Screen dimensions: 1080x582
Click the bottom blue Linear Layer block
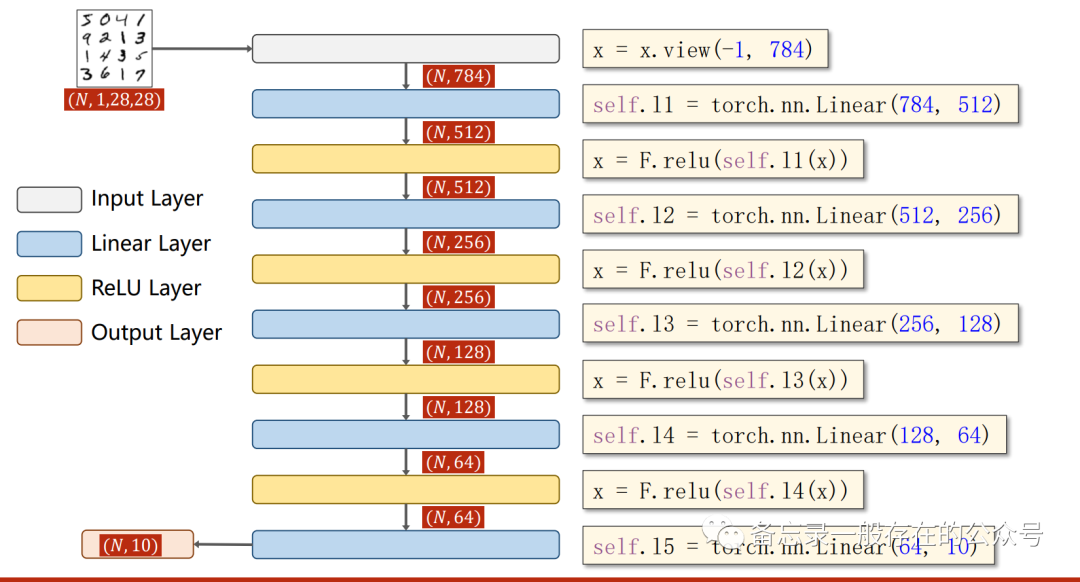point(405,544)
